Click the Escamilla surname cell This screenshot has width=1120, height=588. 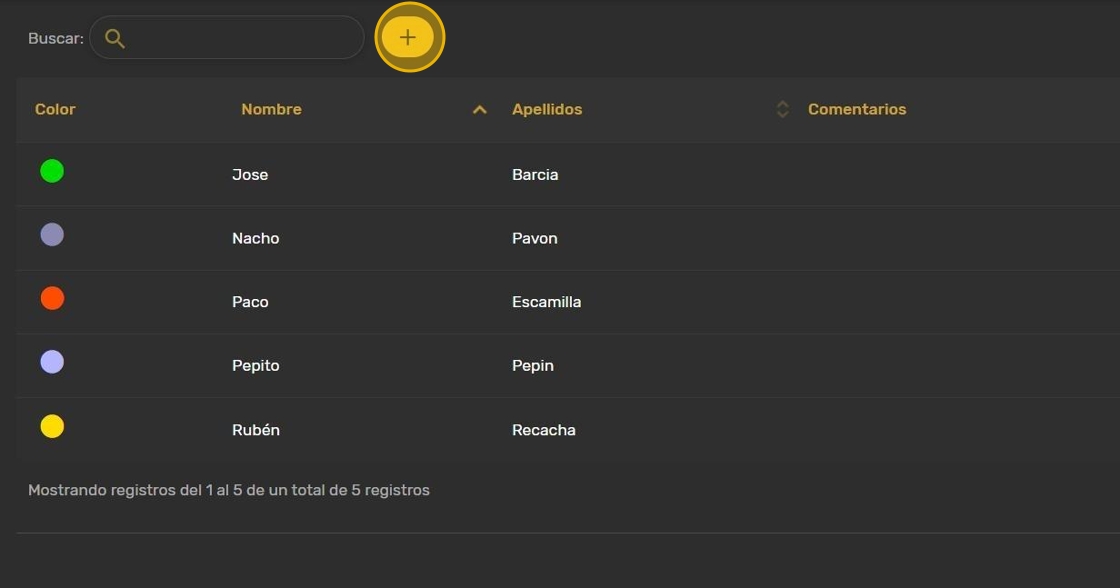point(546,302)
